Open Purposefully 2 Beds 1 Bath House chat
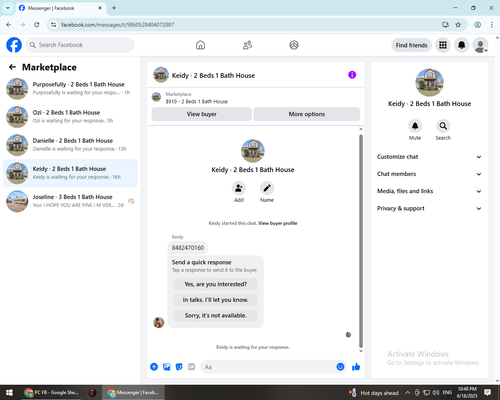The height and width of the screenshot is (400, 500). pyautogui.click(x=70, y=89)
